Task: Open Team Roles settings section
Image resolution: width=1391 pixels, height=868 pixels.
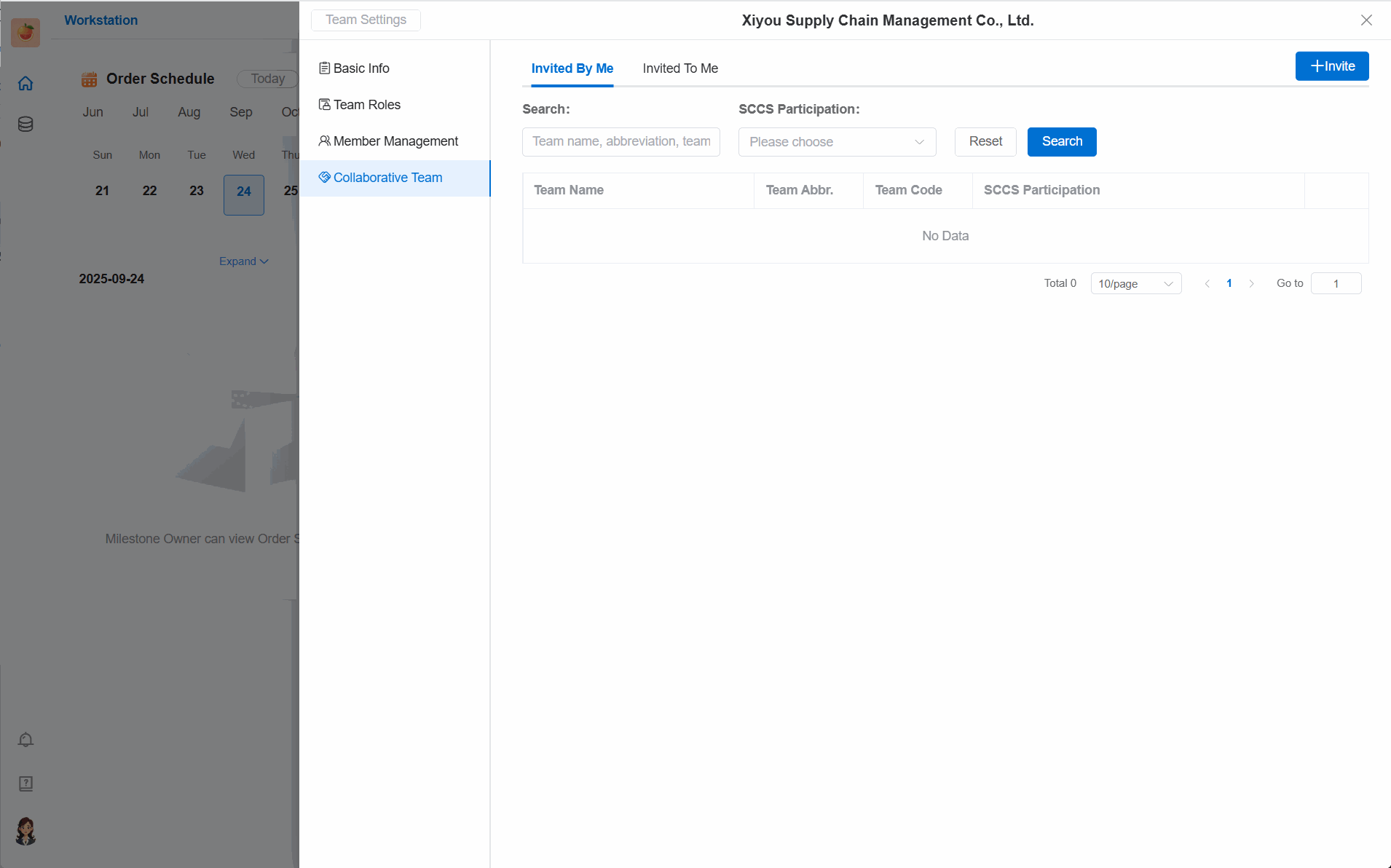Action: pyautogui.click(x=366, y=105)
